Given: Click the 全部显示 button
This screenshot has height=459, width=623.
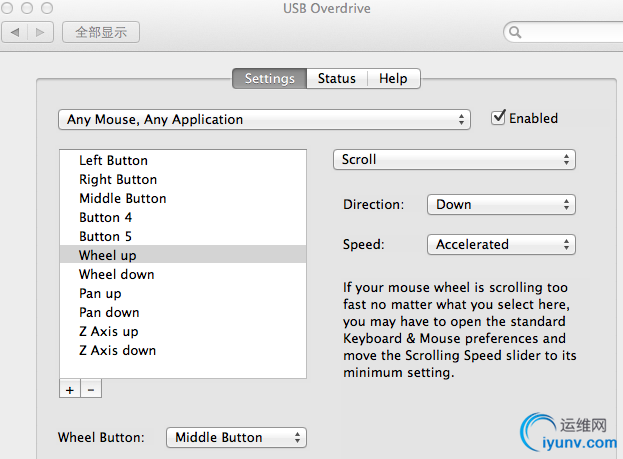Looking at the screenshot, I should [101, 32].
